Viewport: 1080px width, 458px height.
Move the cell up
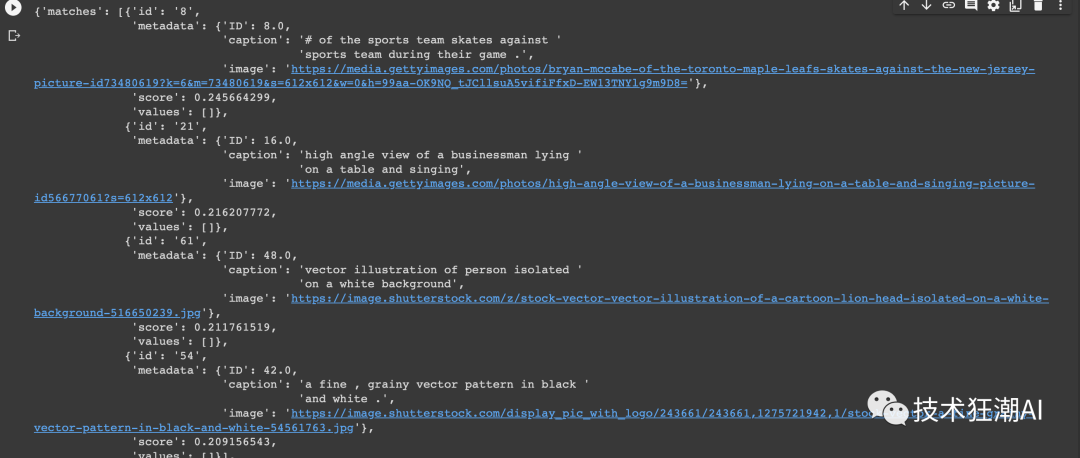(904, 6)
